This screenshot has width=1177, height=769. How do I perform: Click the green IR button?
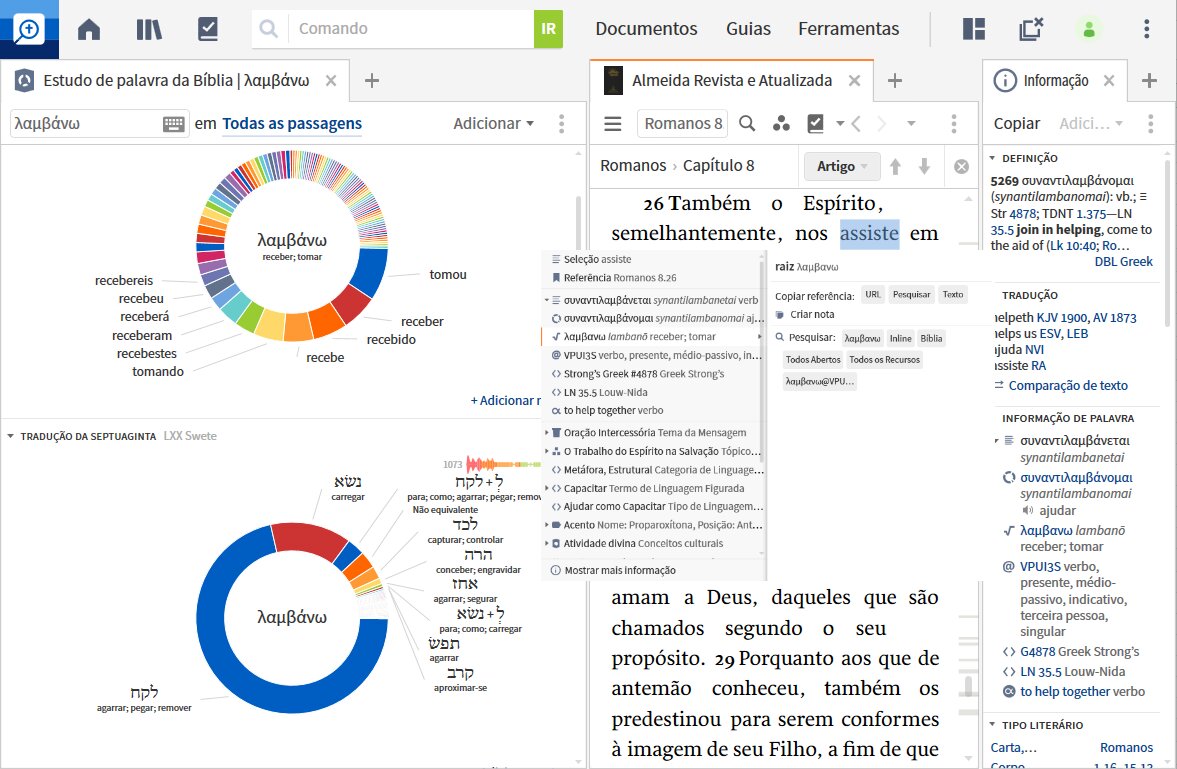[x=548, y=29]
